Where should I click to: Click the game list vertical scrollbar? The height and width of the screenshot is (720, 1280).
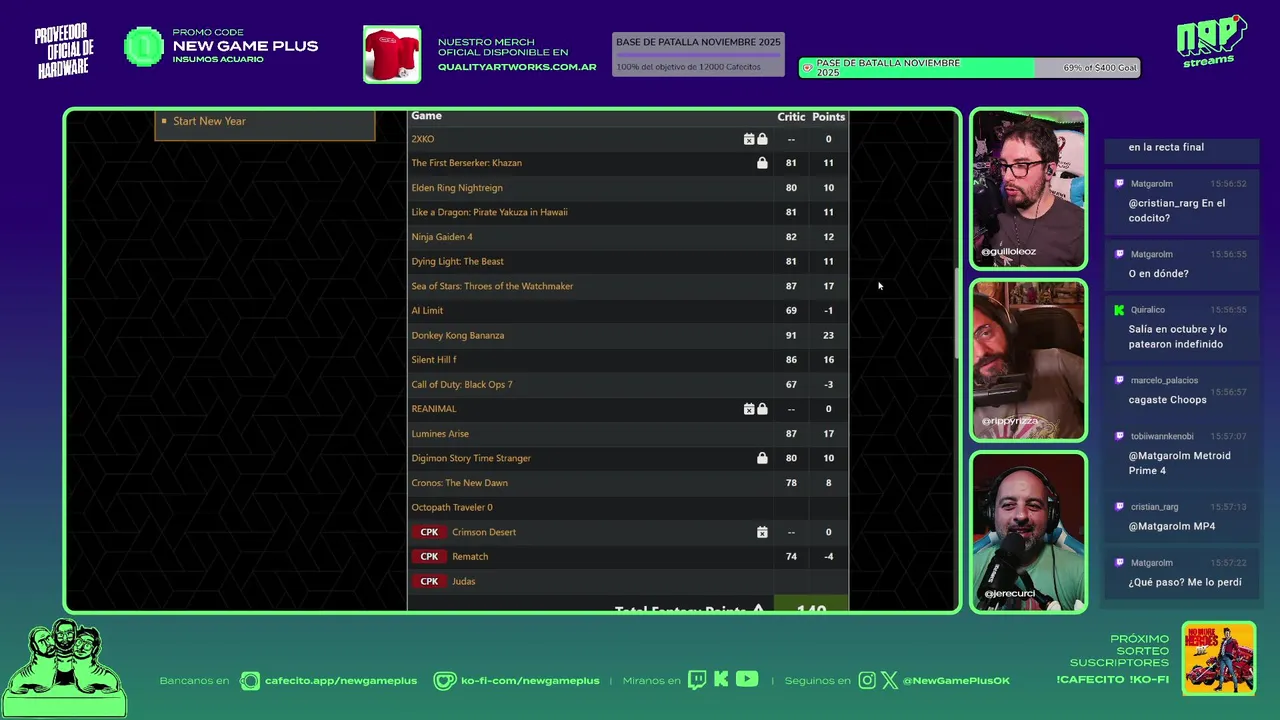[956, 313]
